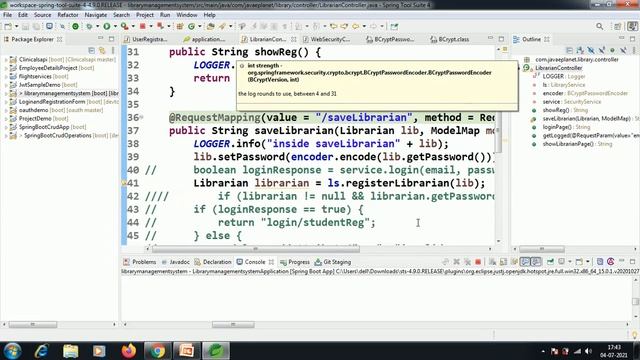Viewport: 640px width, 360px height.
Task: Click the Search magnifier icon at top right
Action: pos(600,27)
